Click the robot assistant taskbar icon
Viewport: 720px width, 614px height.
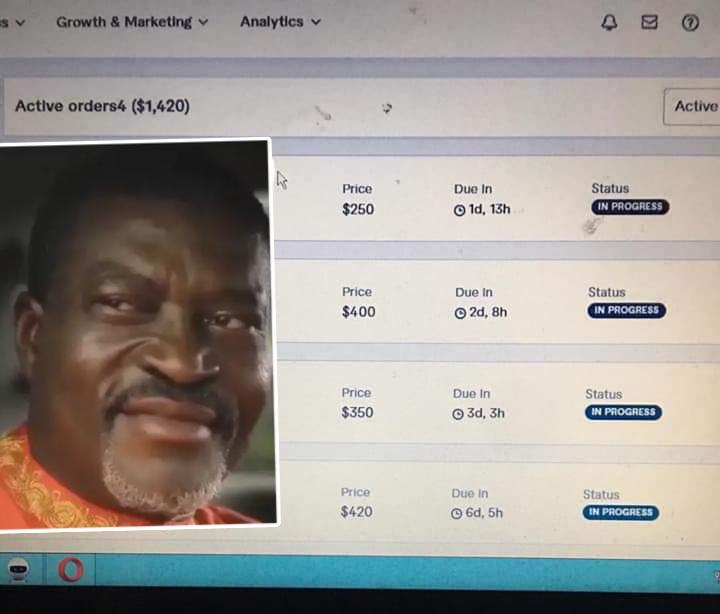point(18,570)
